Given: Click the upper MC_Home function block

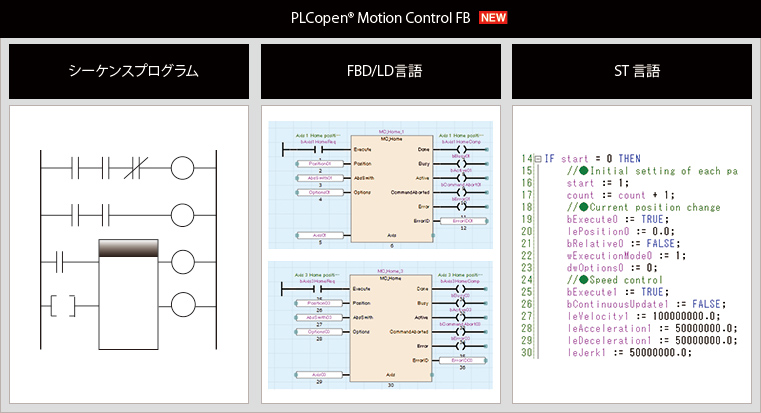Looking at the screenshot, I should pos(391,187).
